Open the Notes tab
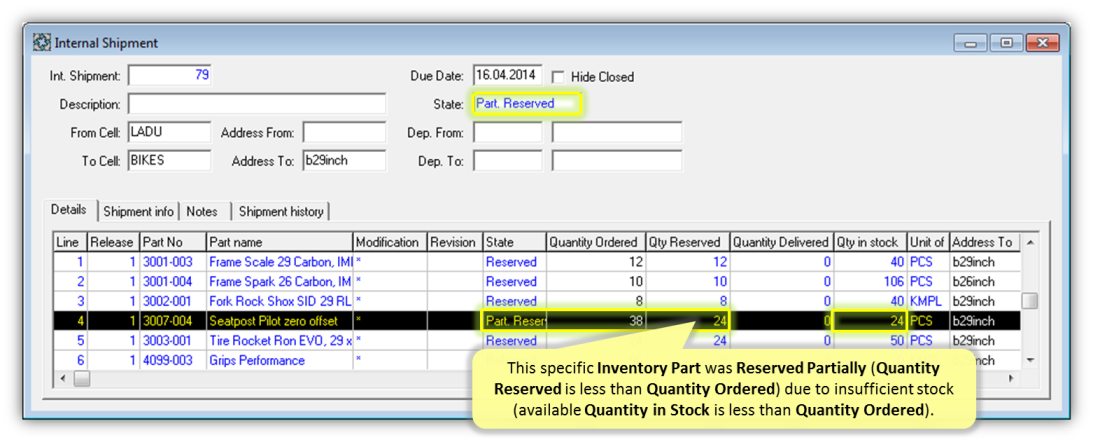The width and height of the screenshot is (1093, 442). pos(202,211)
